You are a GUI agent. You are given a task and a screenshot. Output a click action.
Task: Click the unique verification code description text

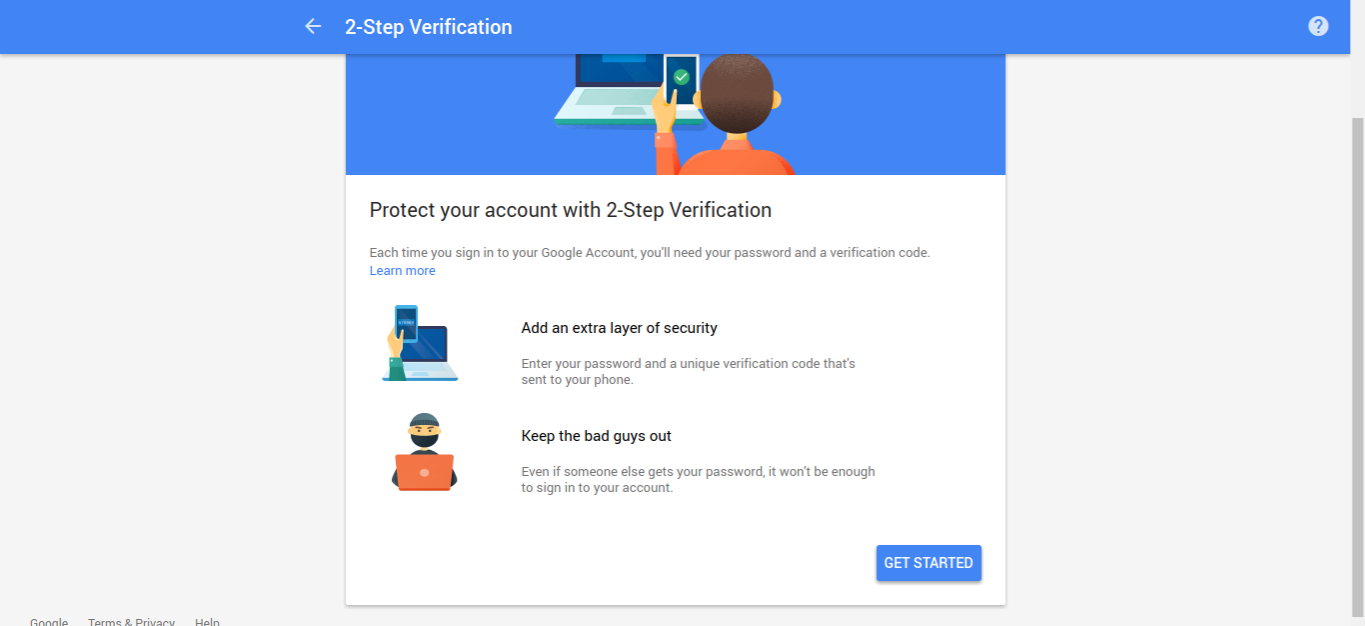pyautogui.click(x=688, y=371)
